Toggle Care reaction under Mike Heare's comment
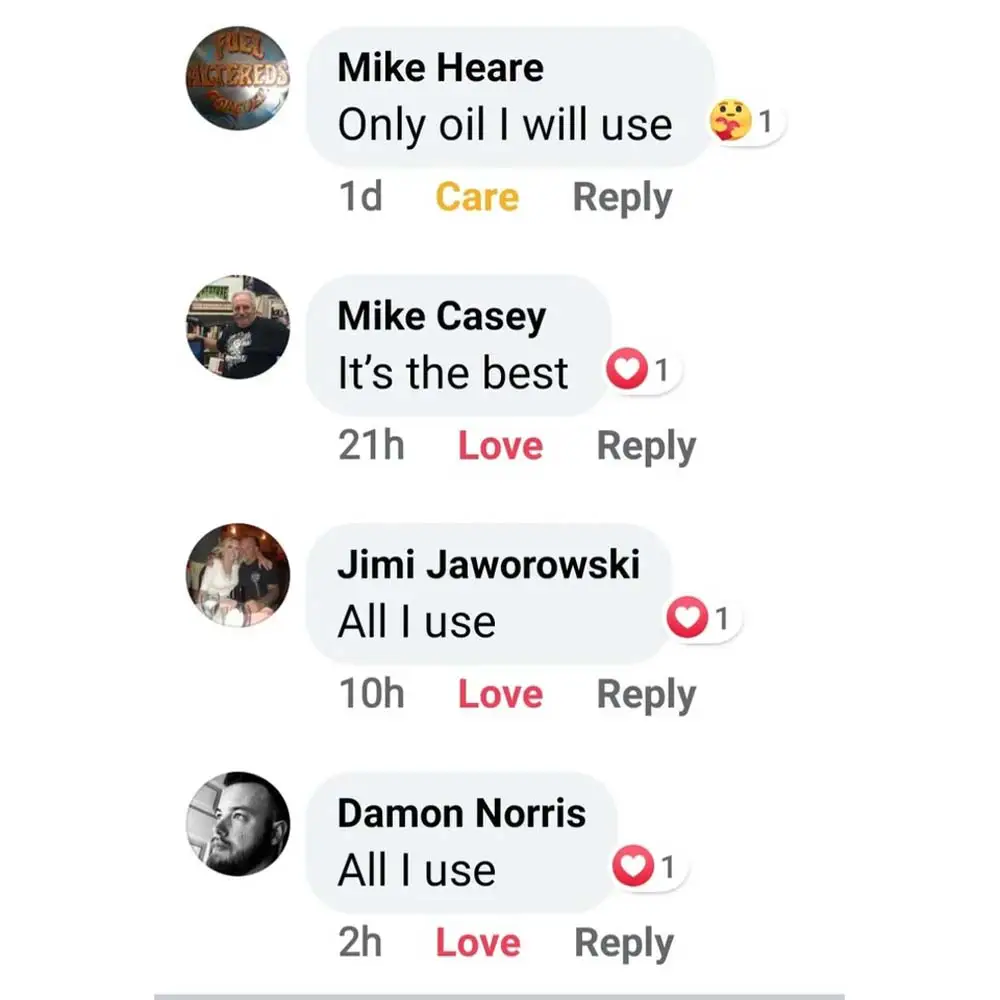Viewport: 1000px width, 1000px height. 477,197
